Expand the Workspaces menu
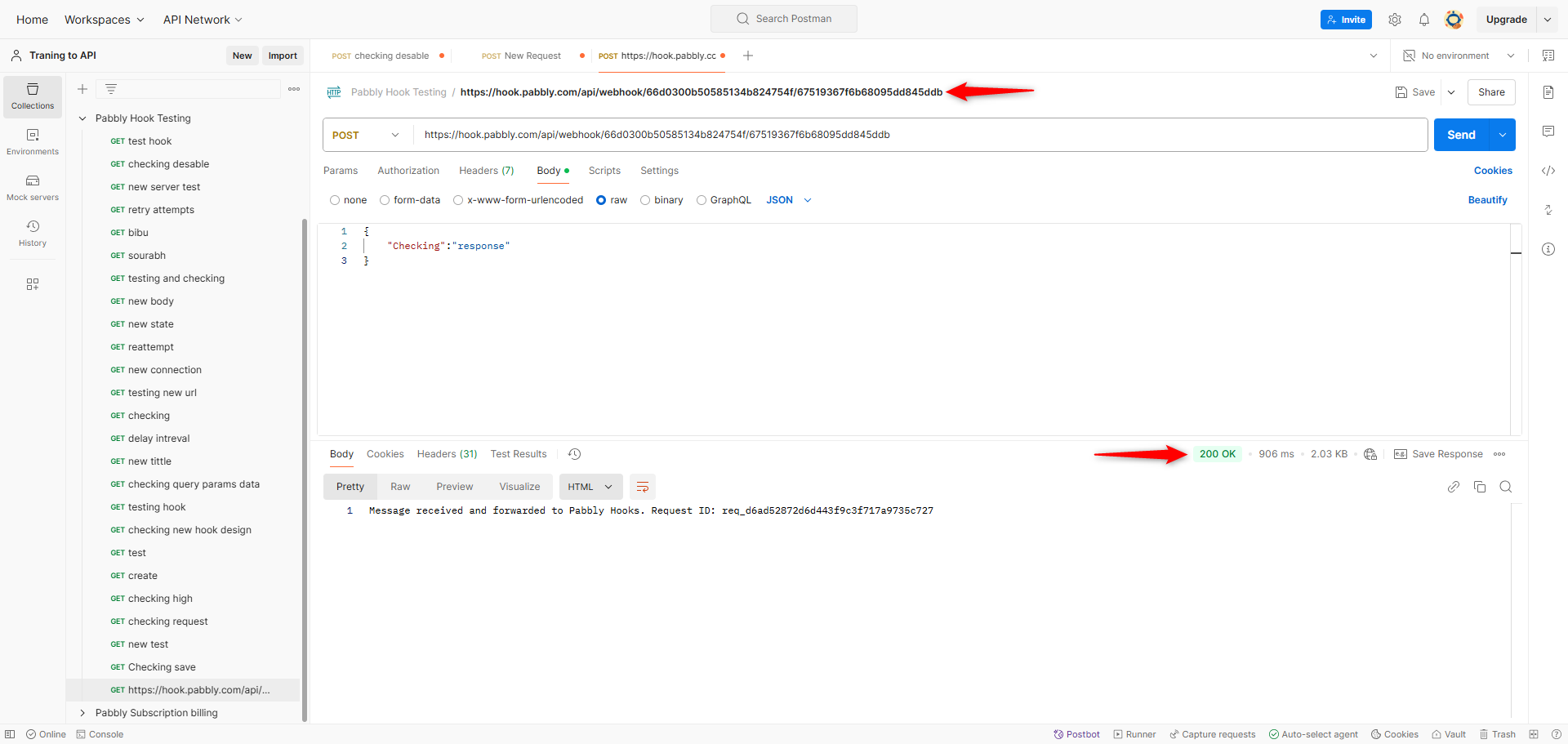1568x744 pixels. click(105, 20)
